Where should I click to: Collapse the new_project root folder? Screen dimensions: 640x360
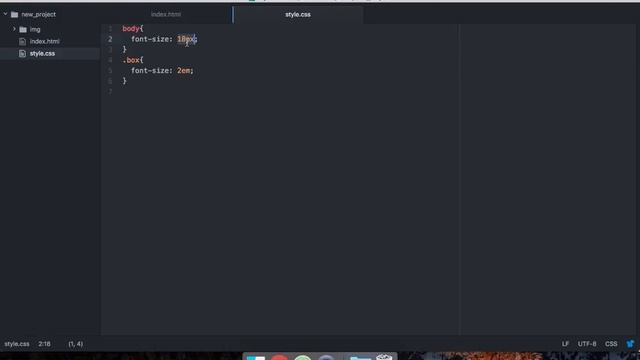click(5, 14)
